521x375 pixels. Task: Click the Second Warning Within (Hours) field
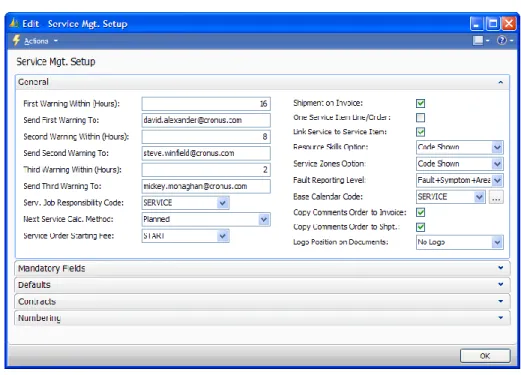pyautogui.click(x=206, y=137)
